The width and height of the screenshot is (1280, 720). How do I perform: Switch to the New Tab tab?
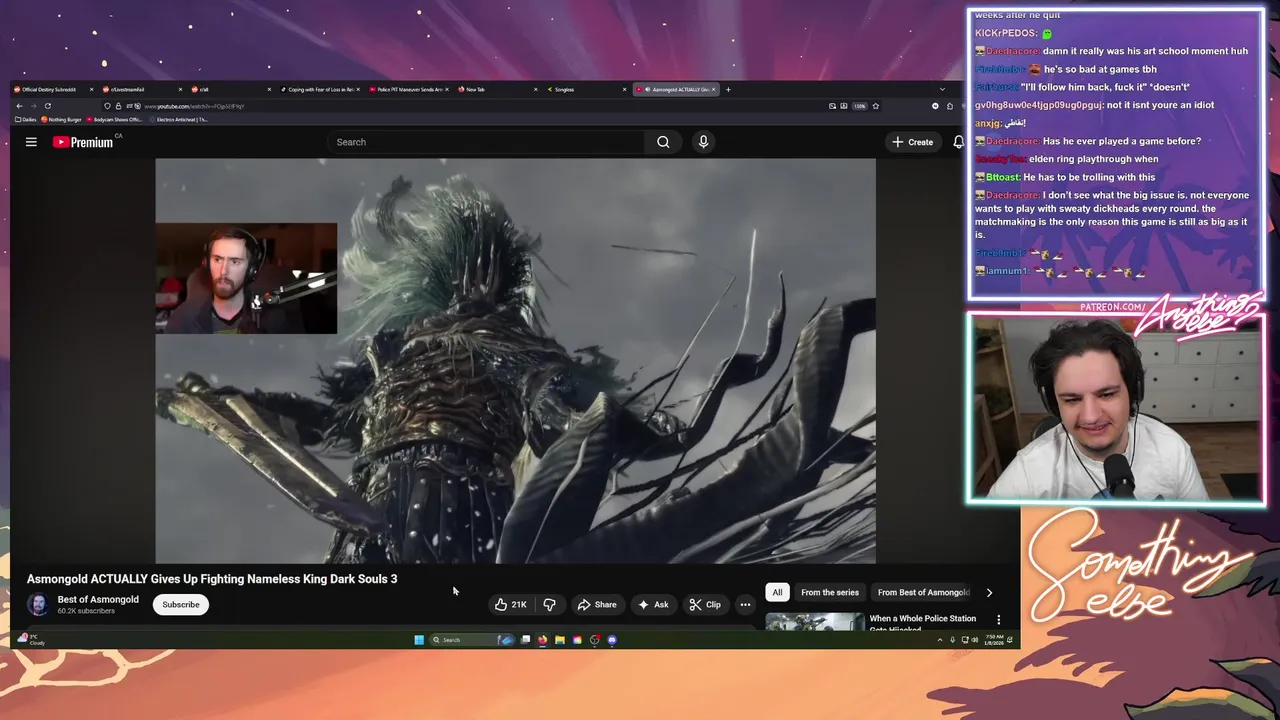coord(497,89)
